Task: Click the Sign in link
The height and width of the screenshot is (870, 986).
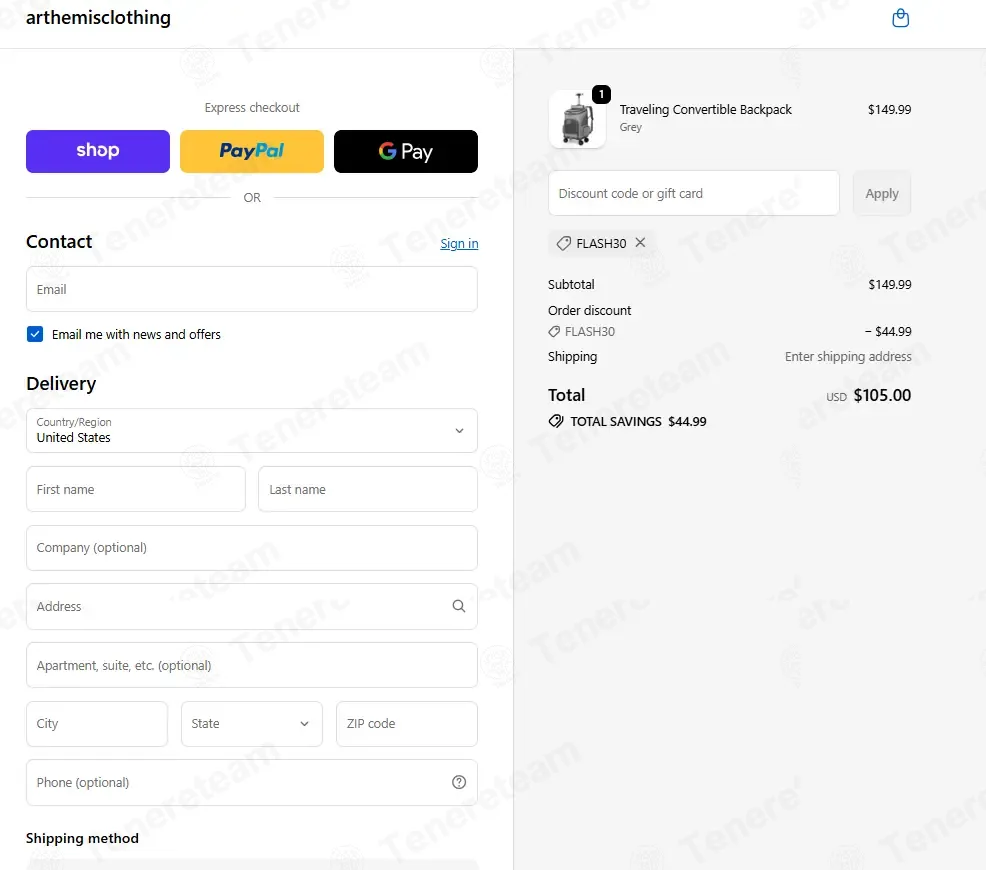Action: point(459,244)
